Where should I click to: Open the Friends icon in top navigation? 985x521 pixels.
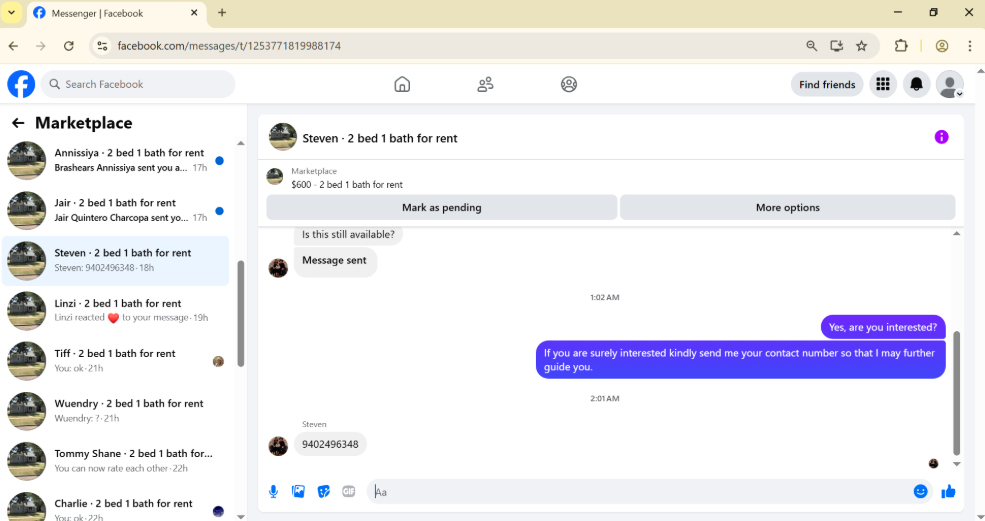point(485,84)
